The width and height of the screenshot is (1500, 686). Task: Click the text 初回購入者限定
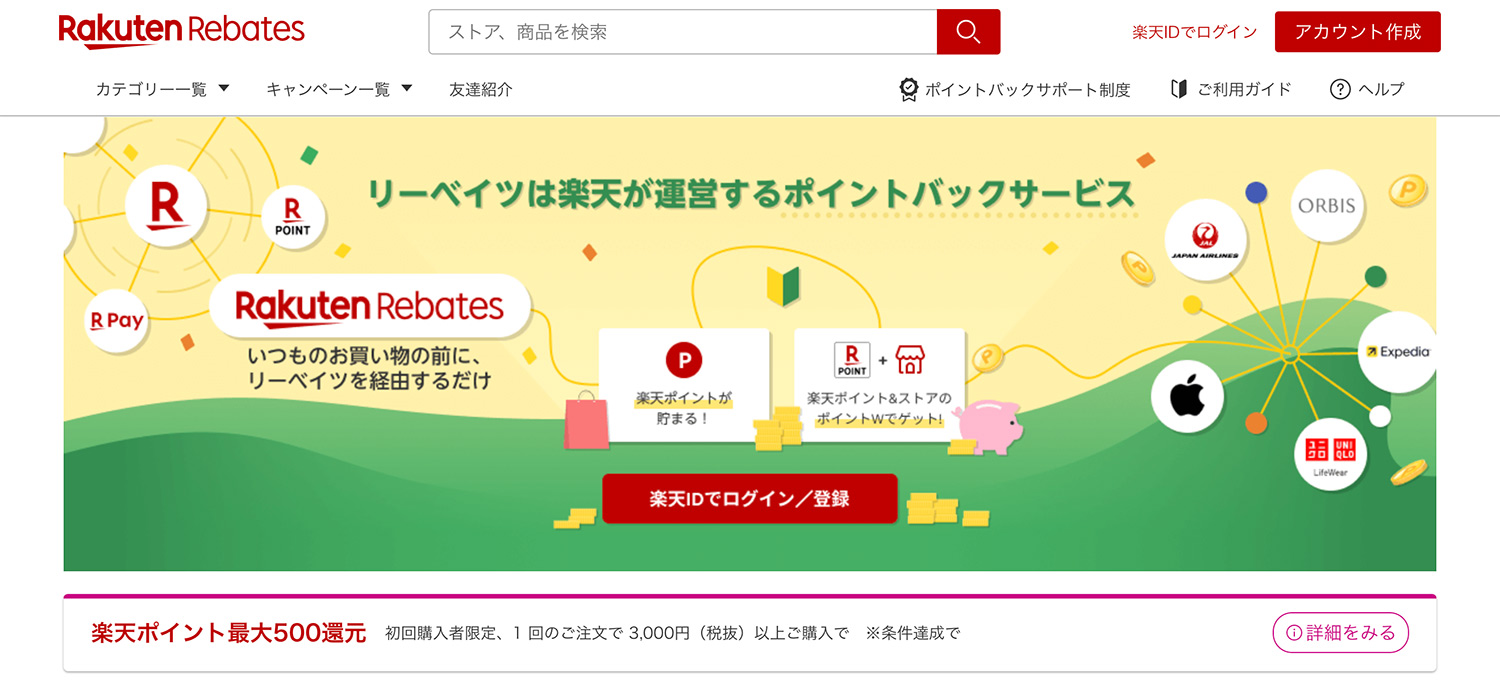(x=440, y=633)
